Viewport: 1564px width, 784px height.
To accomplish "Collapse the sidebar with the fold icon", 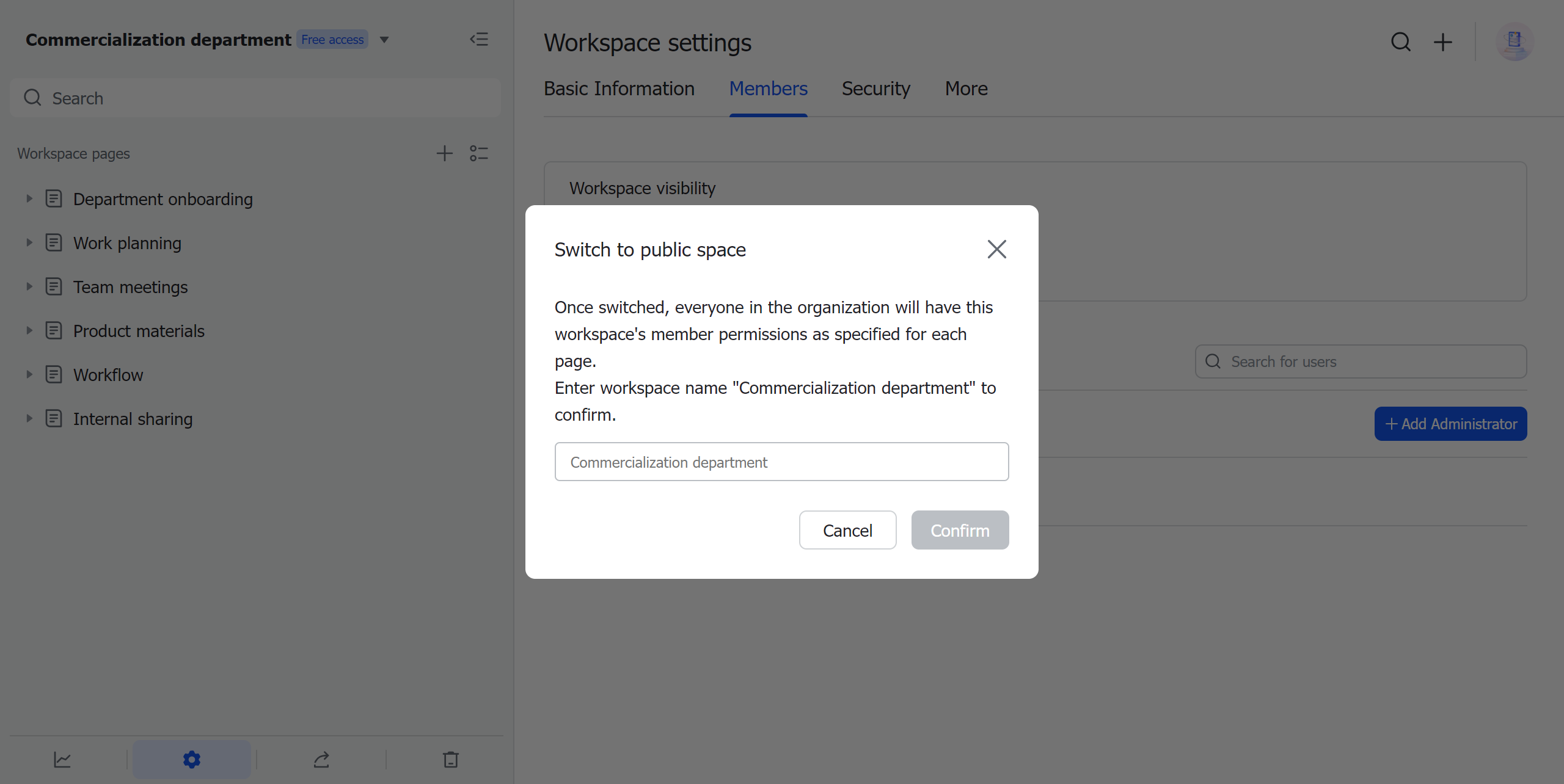I will click(479, 40).
